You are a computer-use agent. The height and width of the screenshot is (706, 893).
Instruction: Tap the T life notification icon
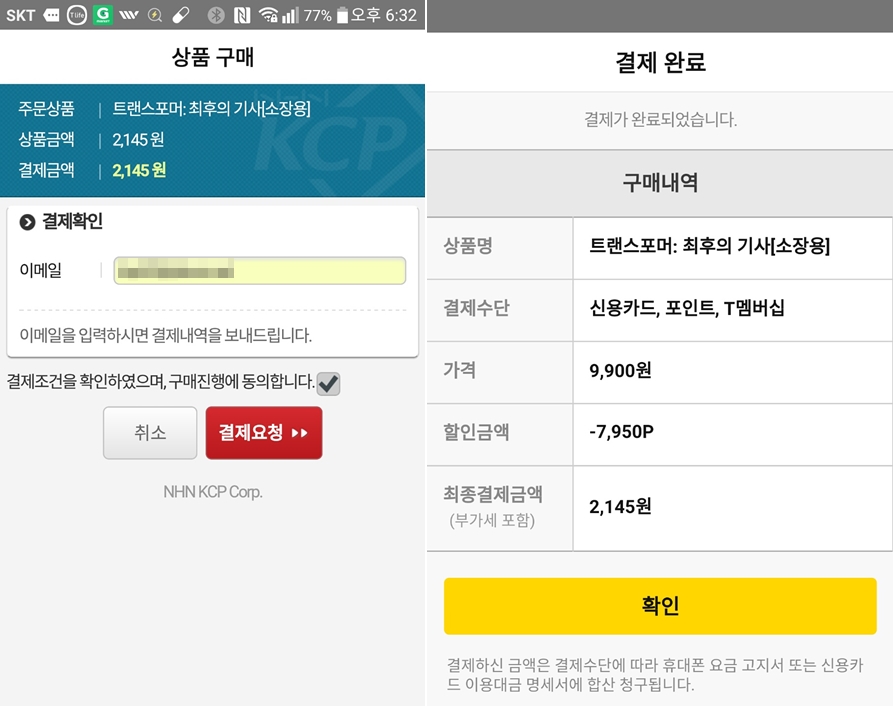tap(77, 15)
